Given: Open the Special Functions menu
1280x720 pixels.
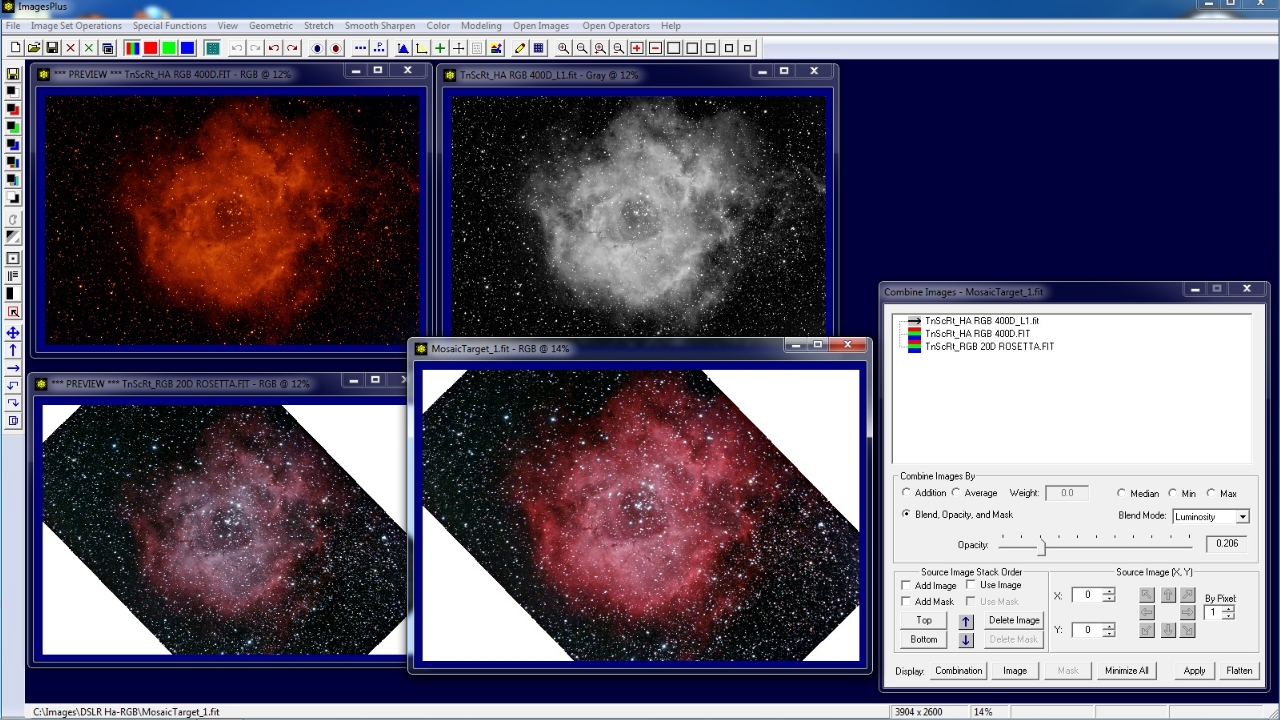Looking at the screenshot, I should pos(170,26).
